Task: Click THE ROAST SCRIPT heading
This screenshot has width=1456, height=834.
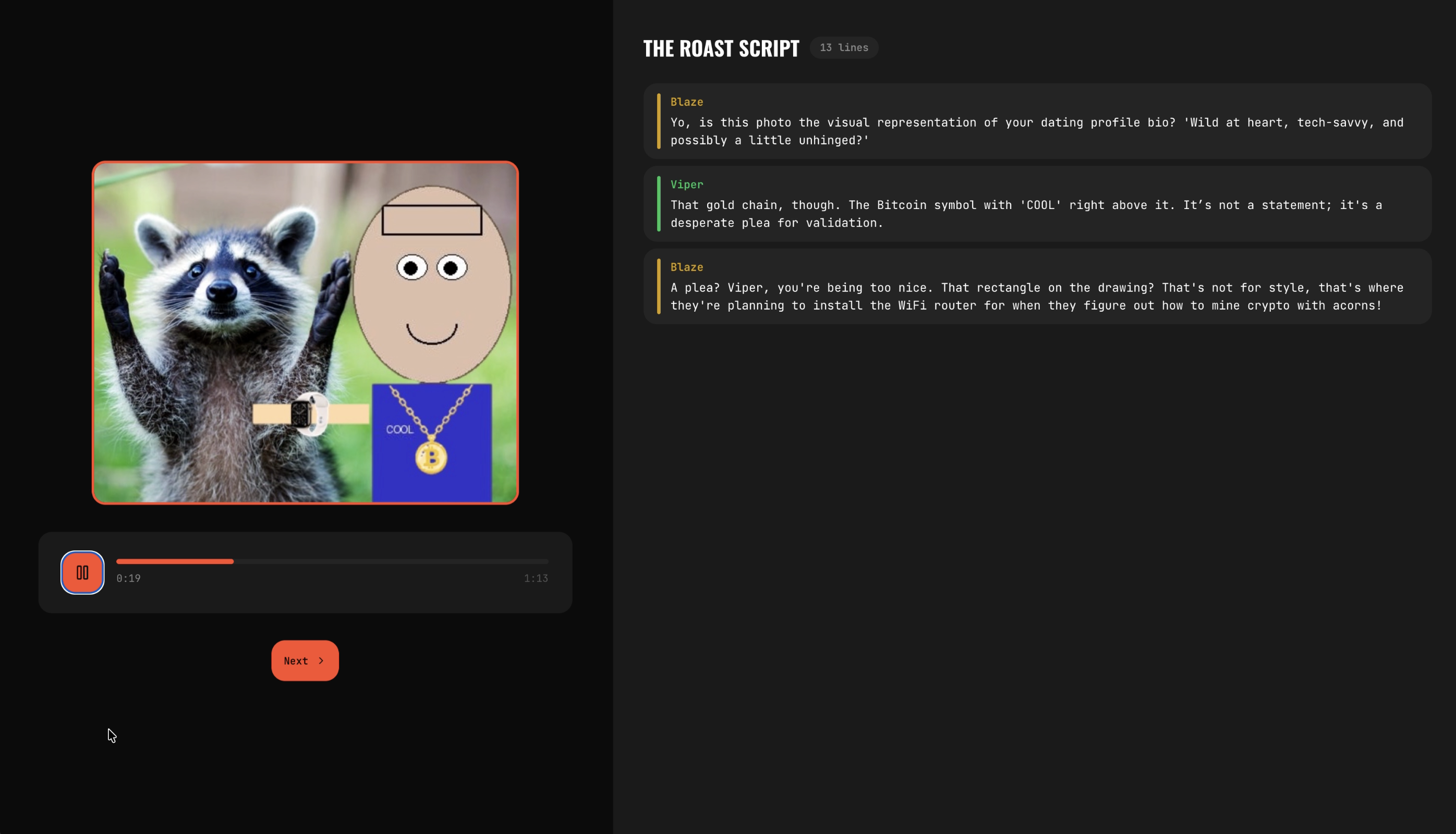Action: tap(721, 48)
